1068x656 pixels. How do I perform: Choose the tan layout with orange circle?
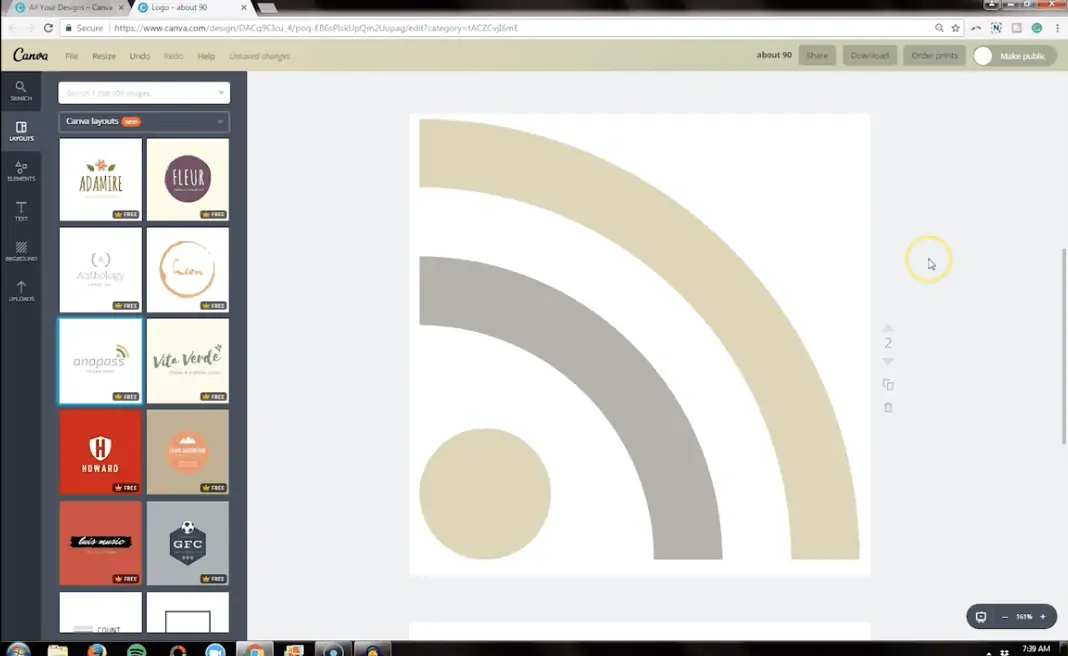pyautogui.click(x=187, y=452)
